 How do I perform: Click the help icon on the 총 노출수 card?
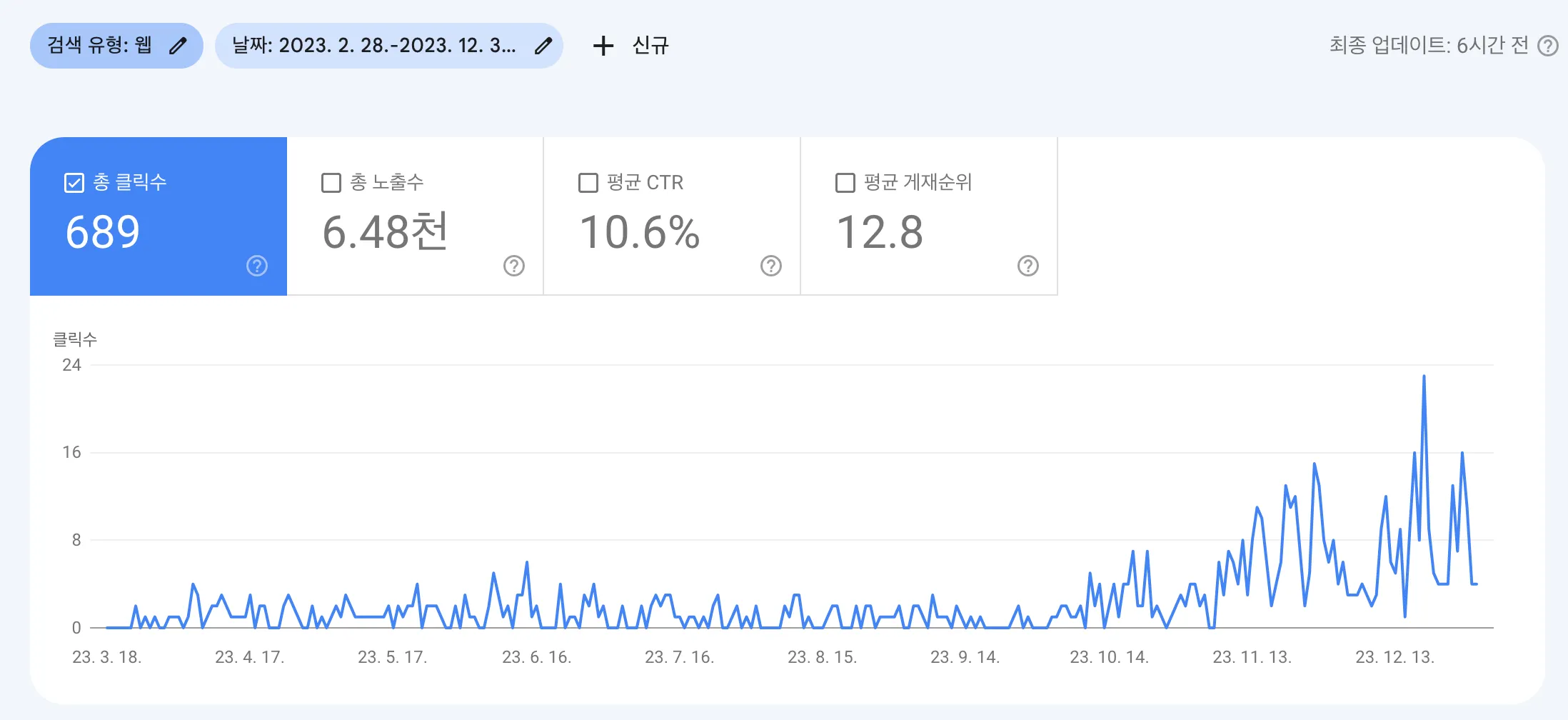(513, 266)
